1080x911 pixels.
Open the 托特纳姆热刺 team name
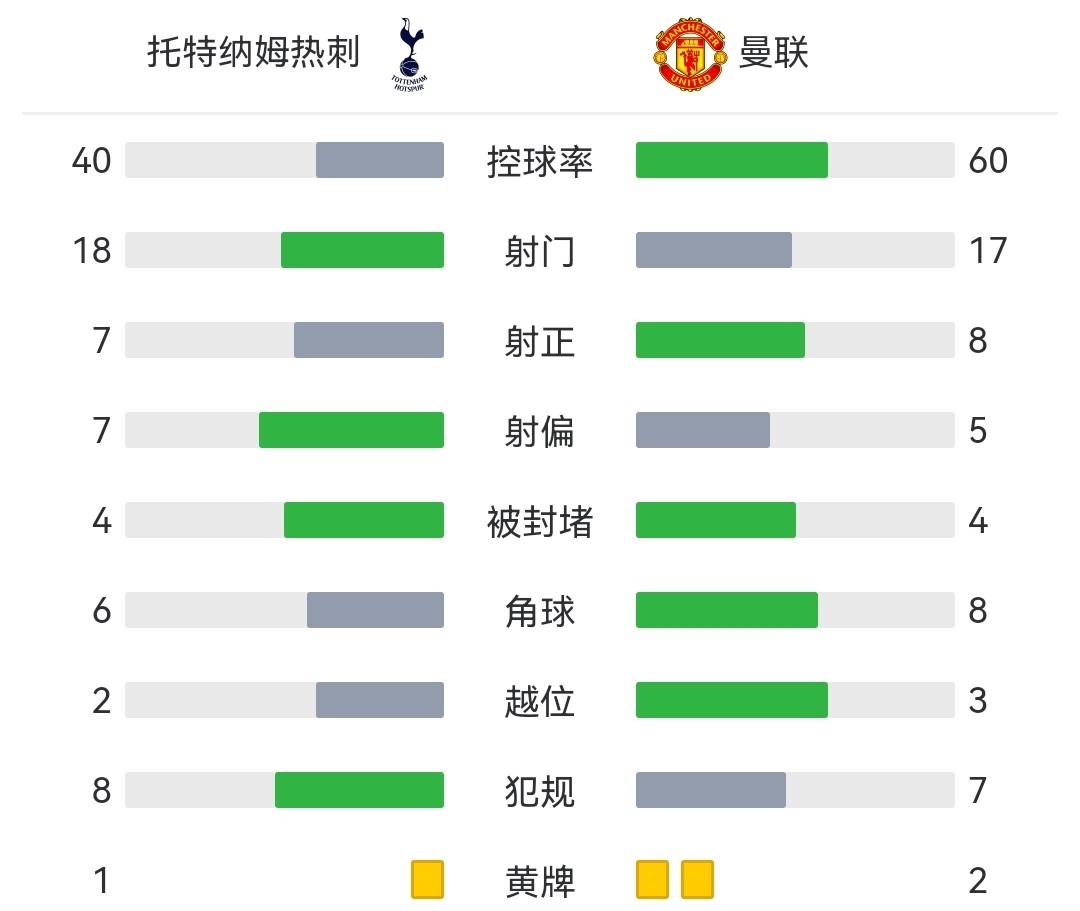[253, 52]
